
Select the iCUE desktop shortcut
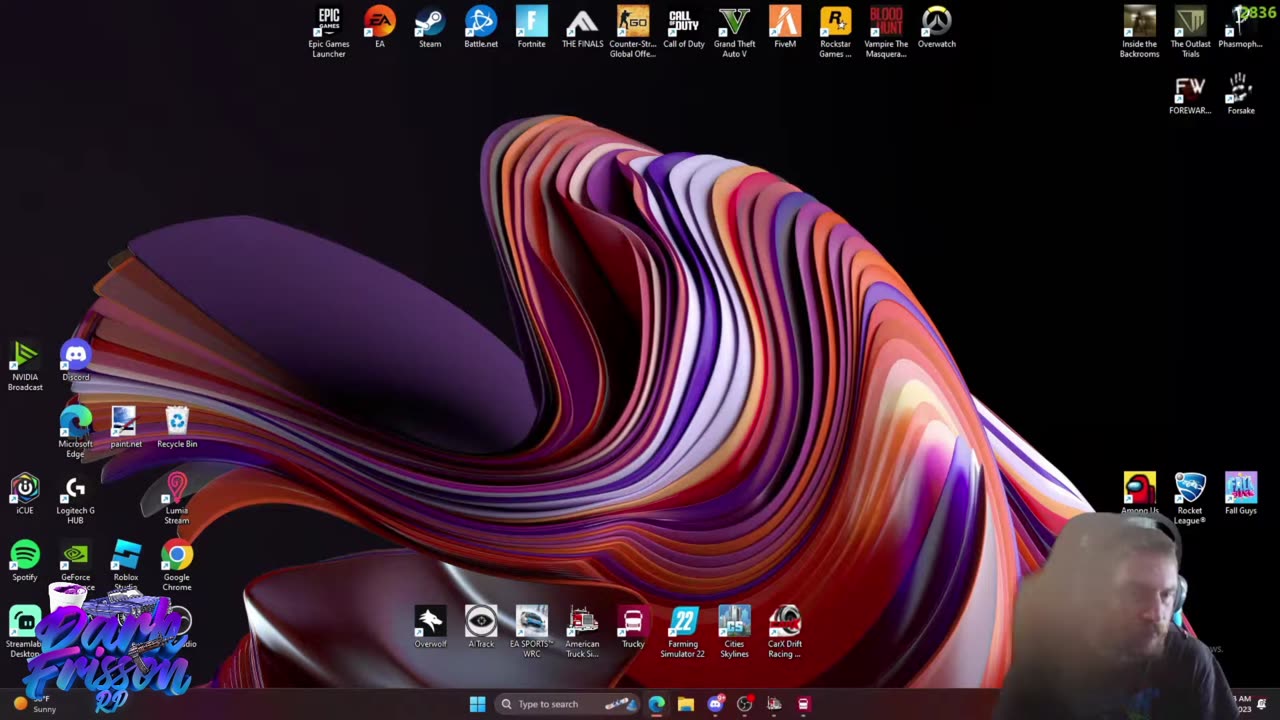[25, 495]
